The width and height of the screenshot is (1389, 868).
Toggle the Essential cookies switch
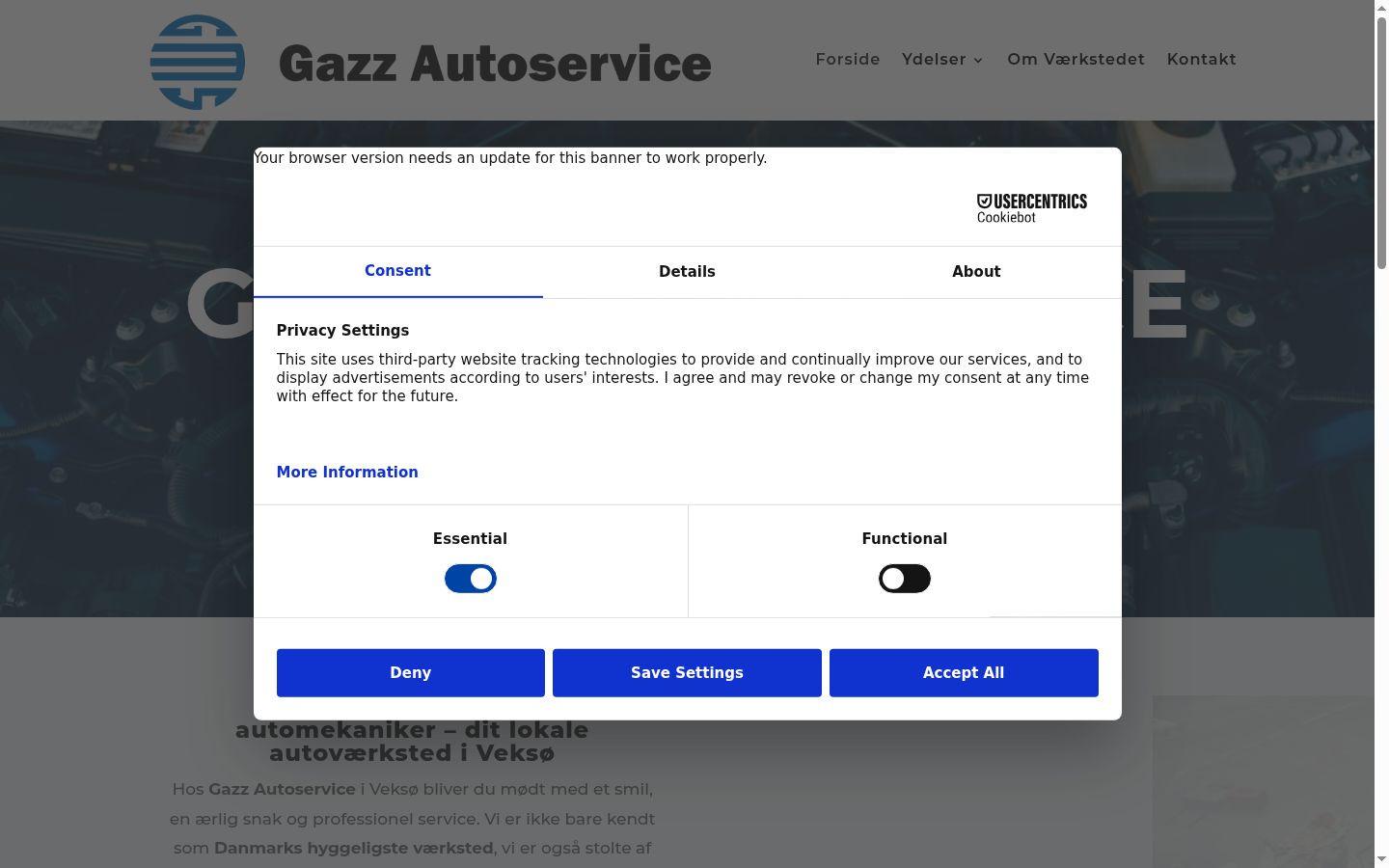[x=471, y=579]
